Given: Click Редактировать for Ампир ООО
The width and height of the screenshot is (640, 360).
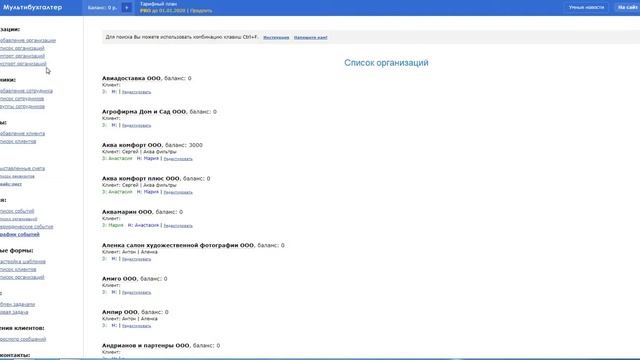Looking at the screenshot, I should [x=136, y=326].
